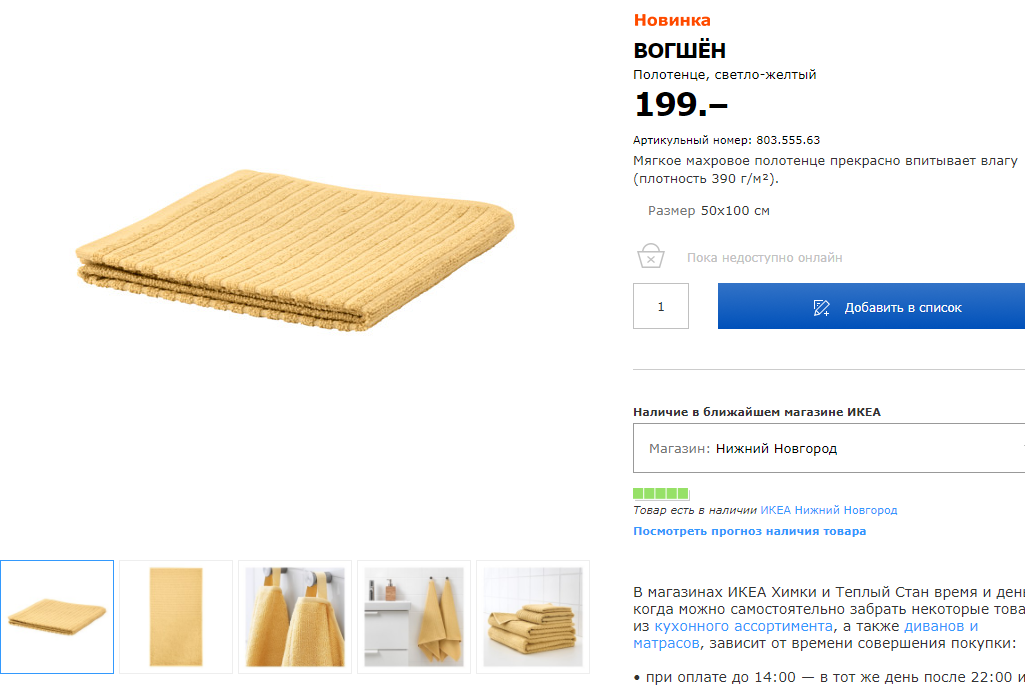The image size is (1025, 685).
Task: Click the main yellow towel product image
Action: [295, 250]
